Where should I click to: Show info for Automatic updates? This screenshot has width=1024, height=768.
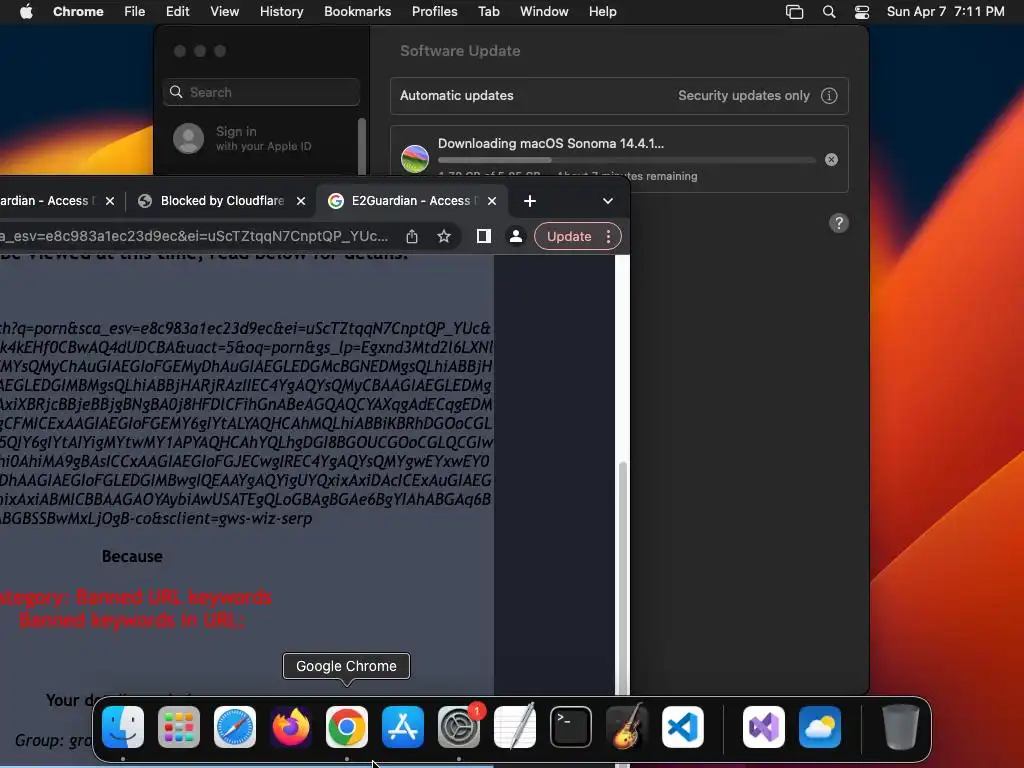pyautogui.click(x=829, y=95)
